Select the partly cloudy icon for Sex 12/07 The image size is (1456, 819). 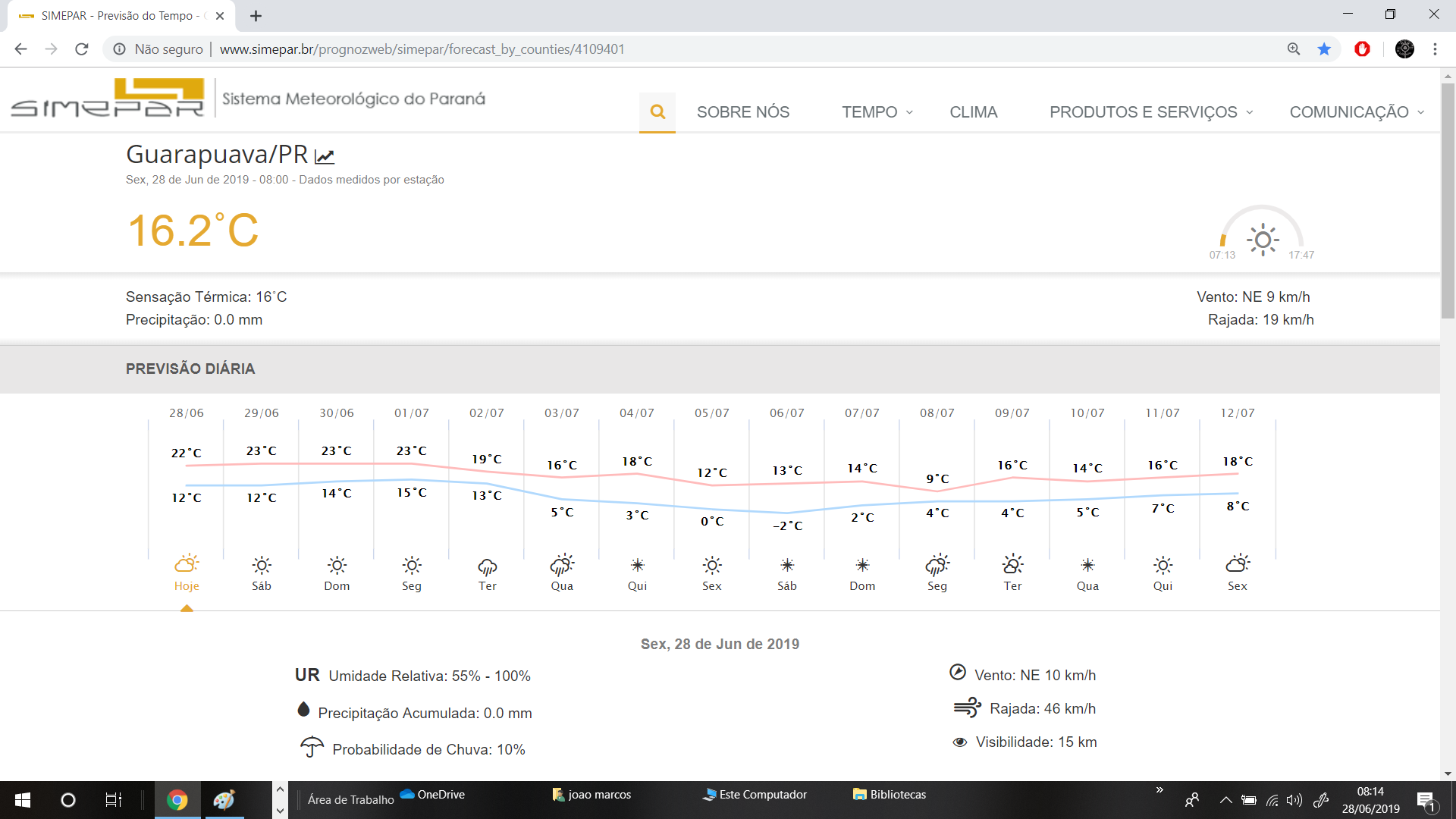tap(1238, 563)
